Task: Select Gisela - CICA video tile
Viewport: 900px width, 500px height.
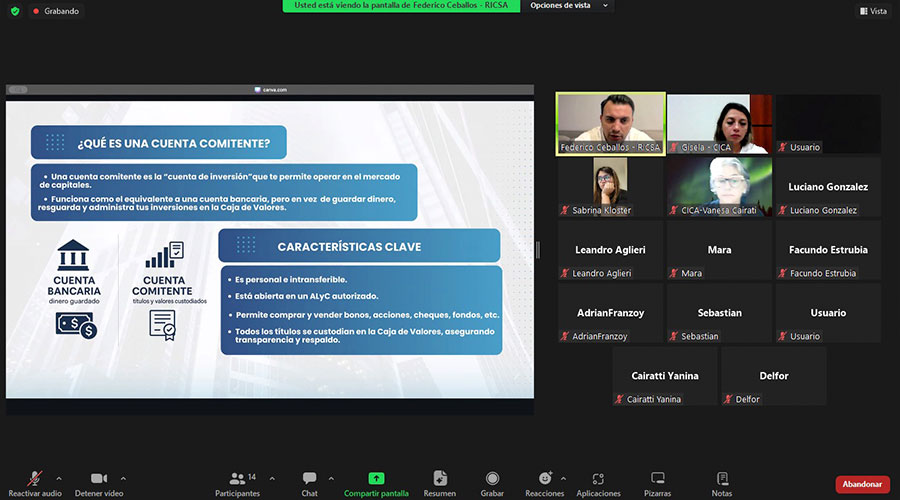Action: (x=719, y=123)
